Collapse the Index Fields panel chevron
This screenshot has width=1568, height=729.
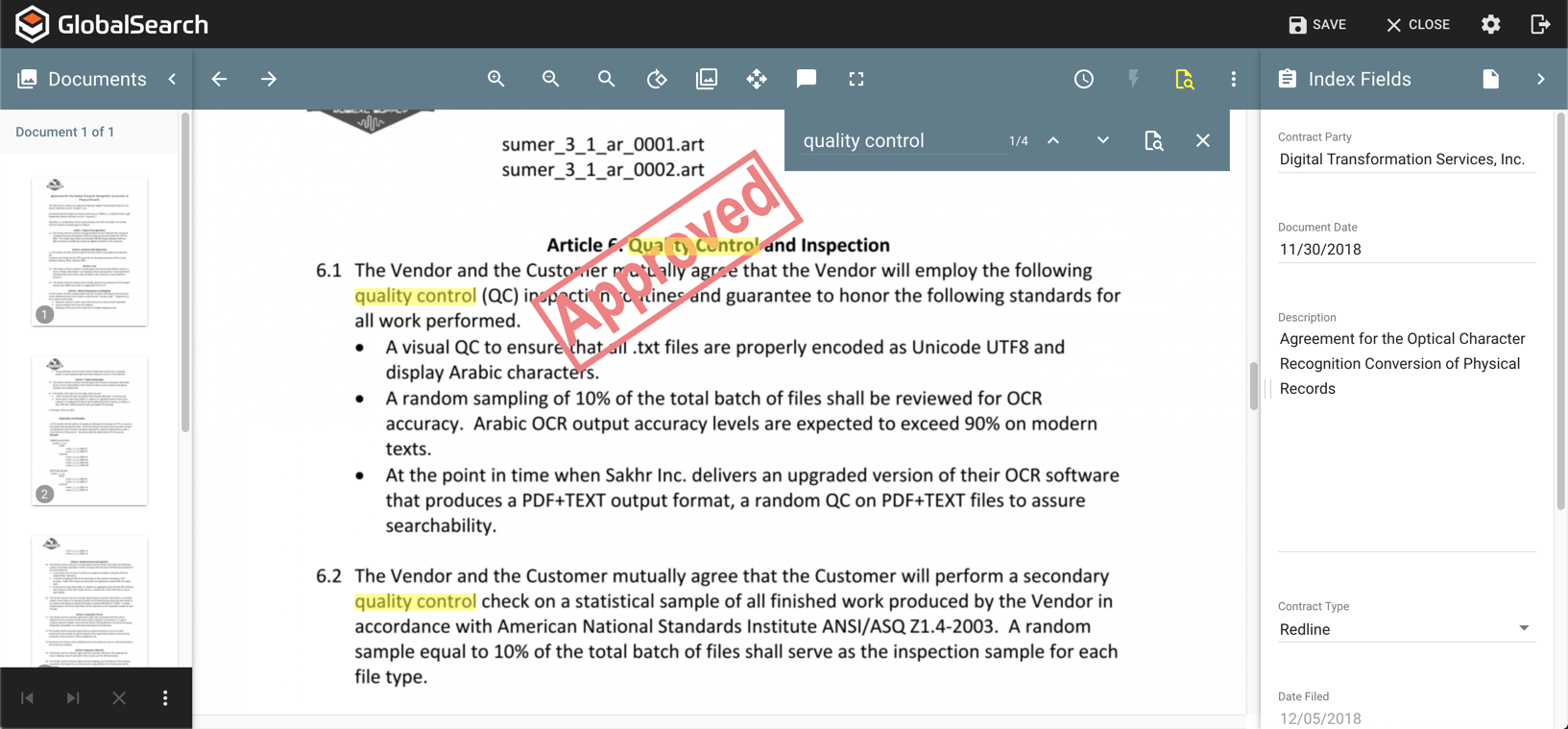1540,79
